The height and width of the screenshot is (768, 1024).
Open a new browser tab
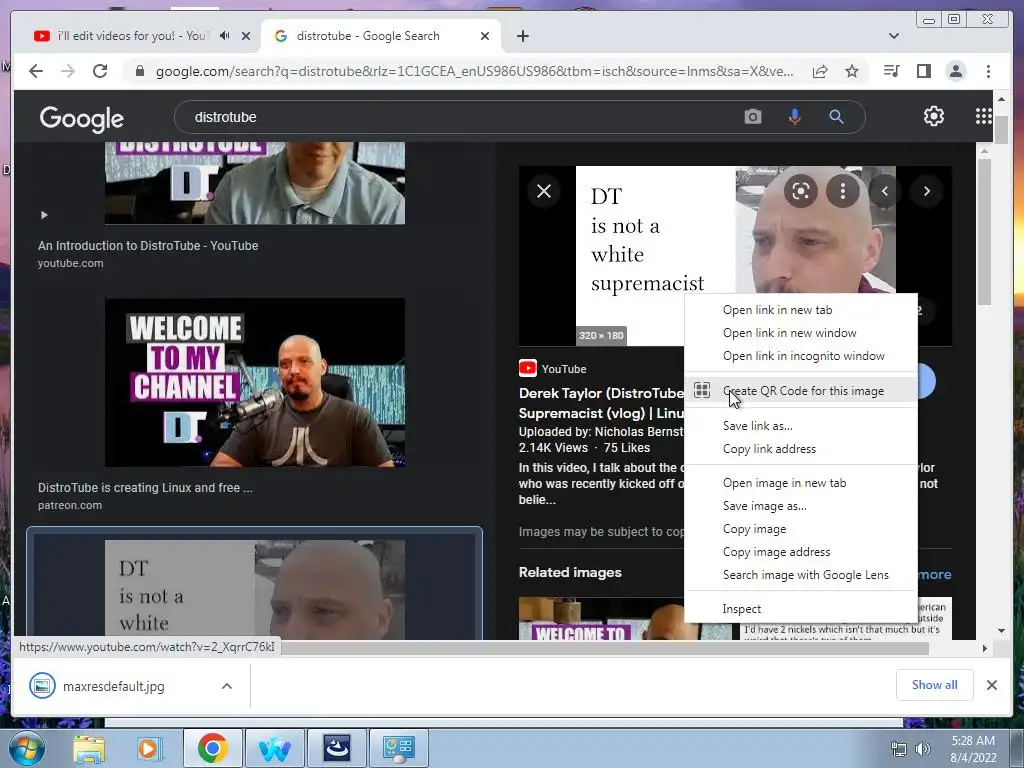click(522, 36)
